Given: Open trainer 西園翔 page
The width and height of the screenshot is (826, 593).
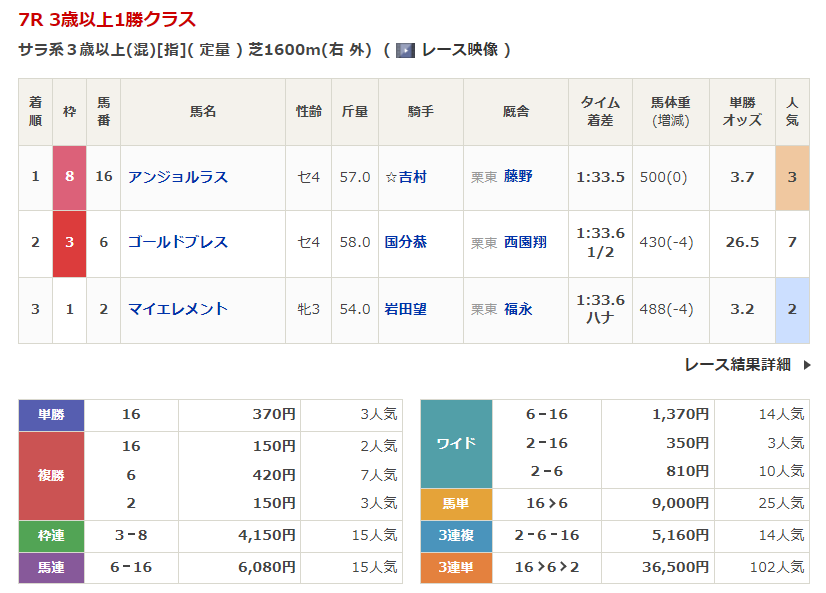Looking at the screenshot, I should point(525,242).
